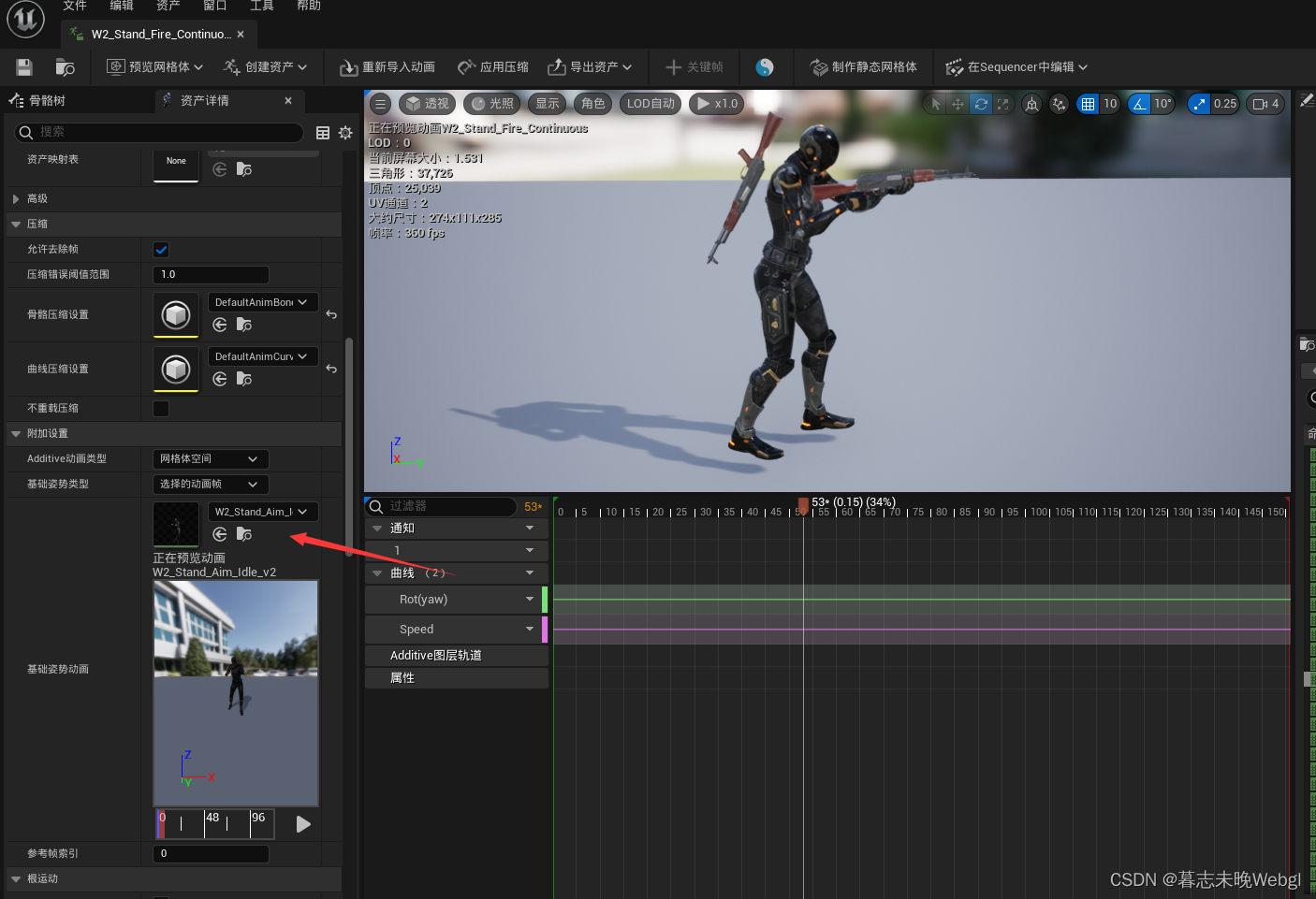Open the Window menu
The image size is (1316, 899).
(215, 6)
